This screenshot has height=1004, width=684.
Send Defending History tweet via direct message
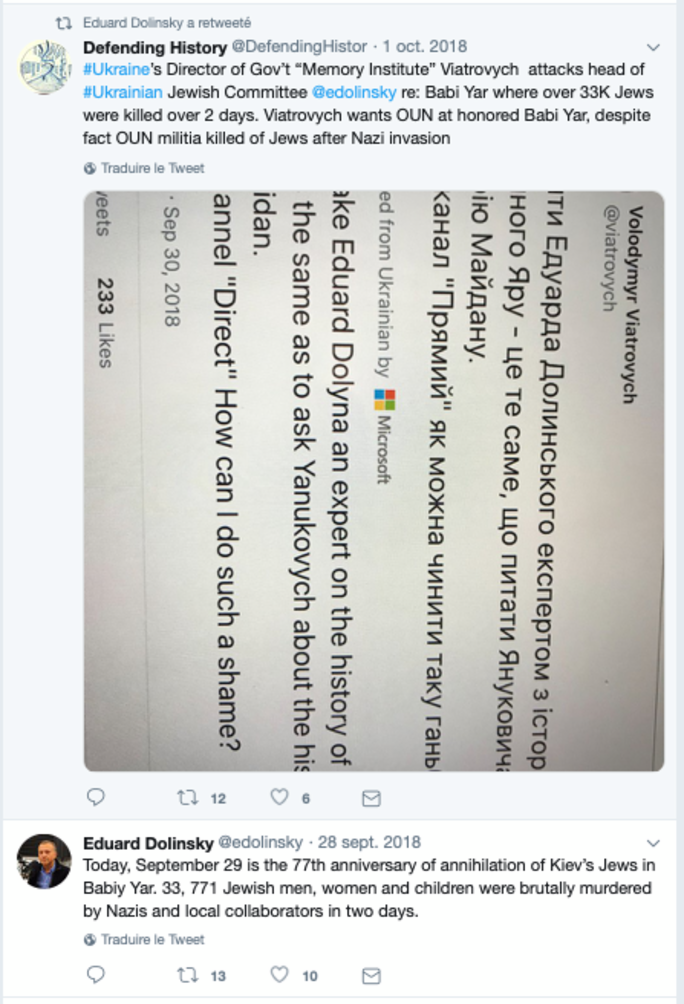point(371,798)
